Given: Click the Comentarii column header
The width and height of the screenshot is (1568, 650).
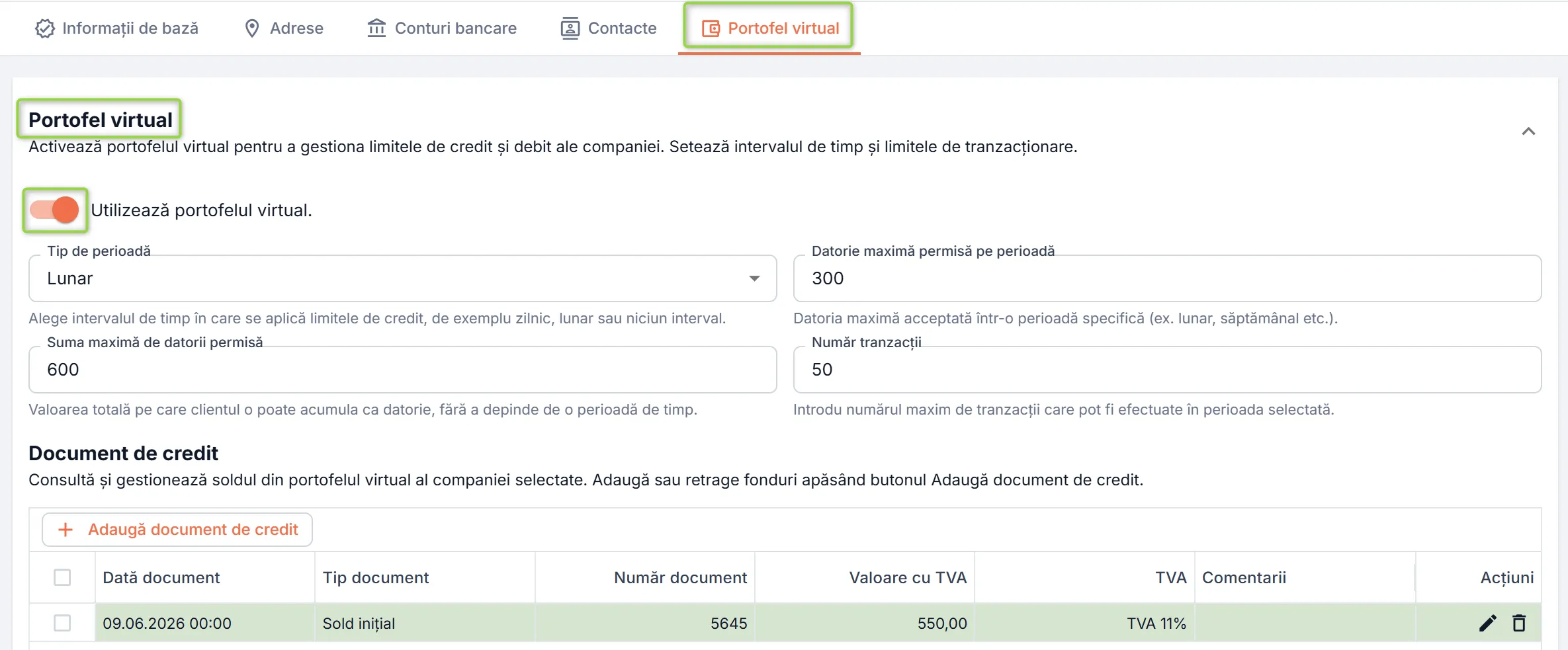Looking at the screenshot, I should click(x=1305, y=577).
